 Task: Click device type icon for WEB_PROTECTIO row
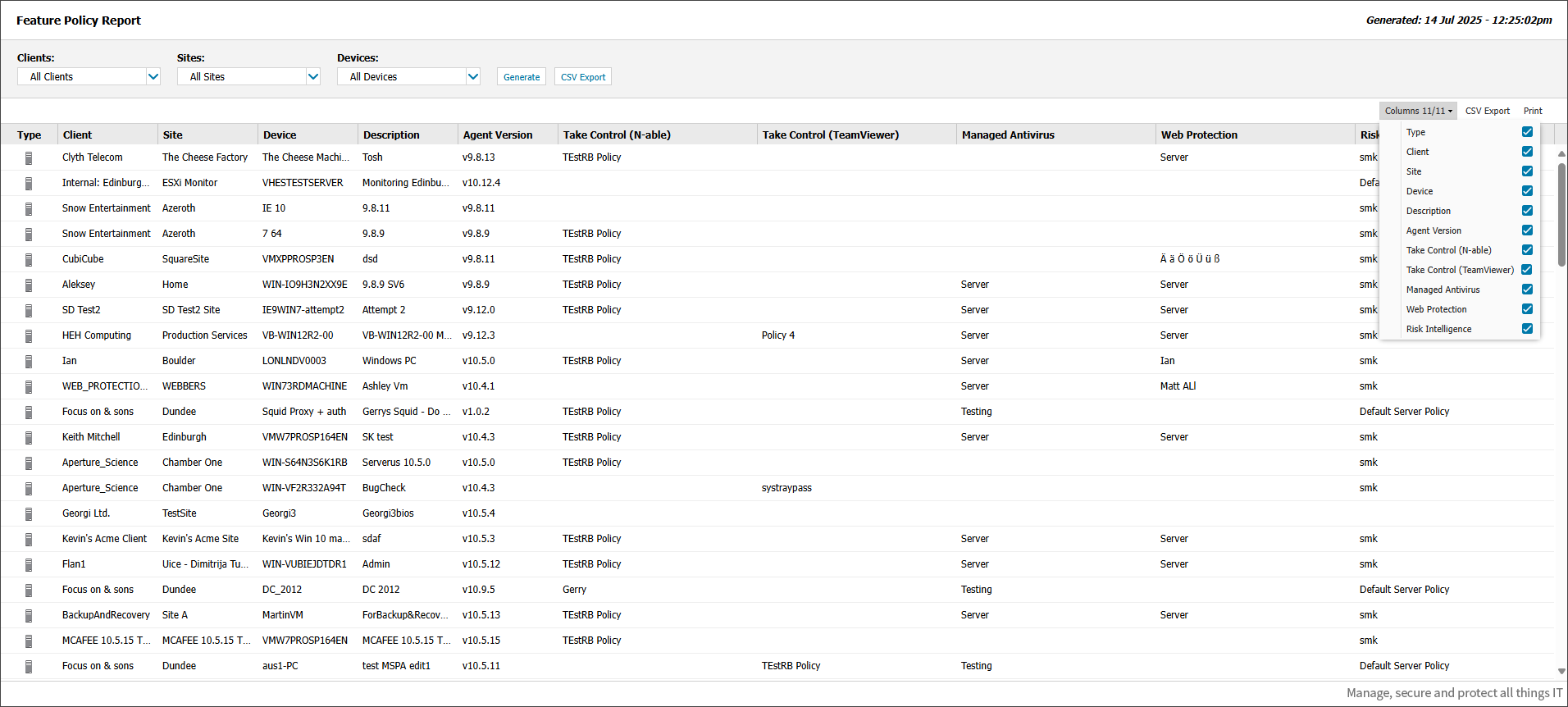pyautogui.click(x=29, y=386)
